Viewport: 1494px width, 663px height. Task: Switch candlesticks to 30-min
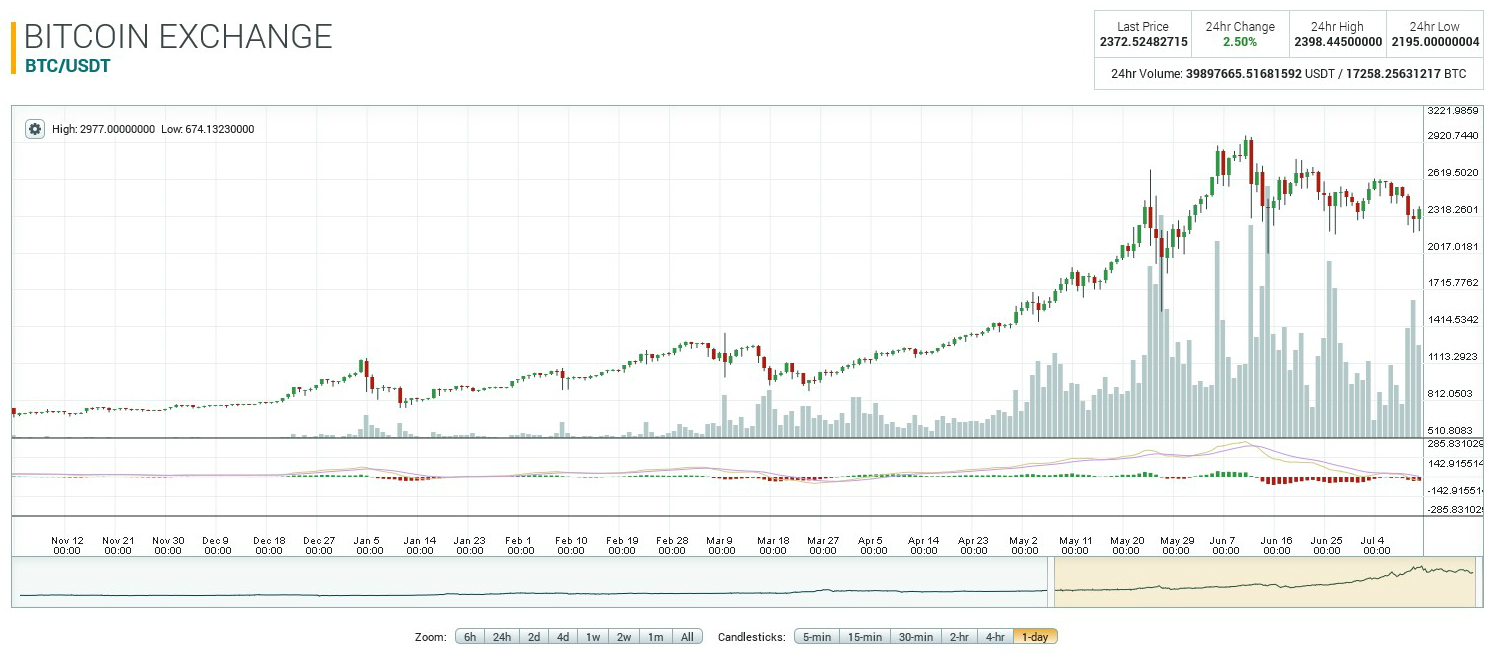pos(916,637)
